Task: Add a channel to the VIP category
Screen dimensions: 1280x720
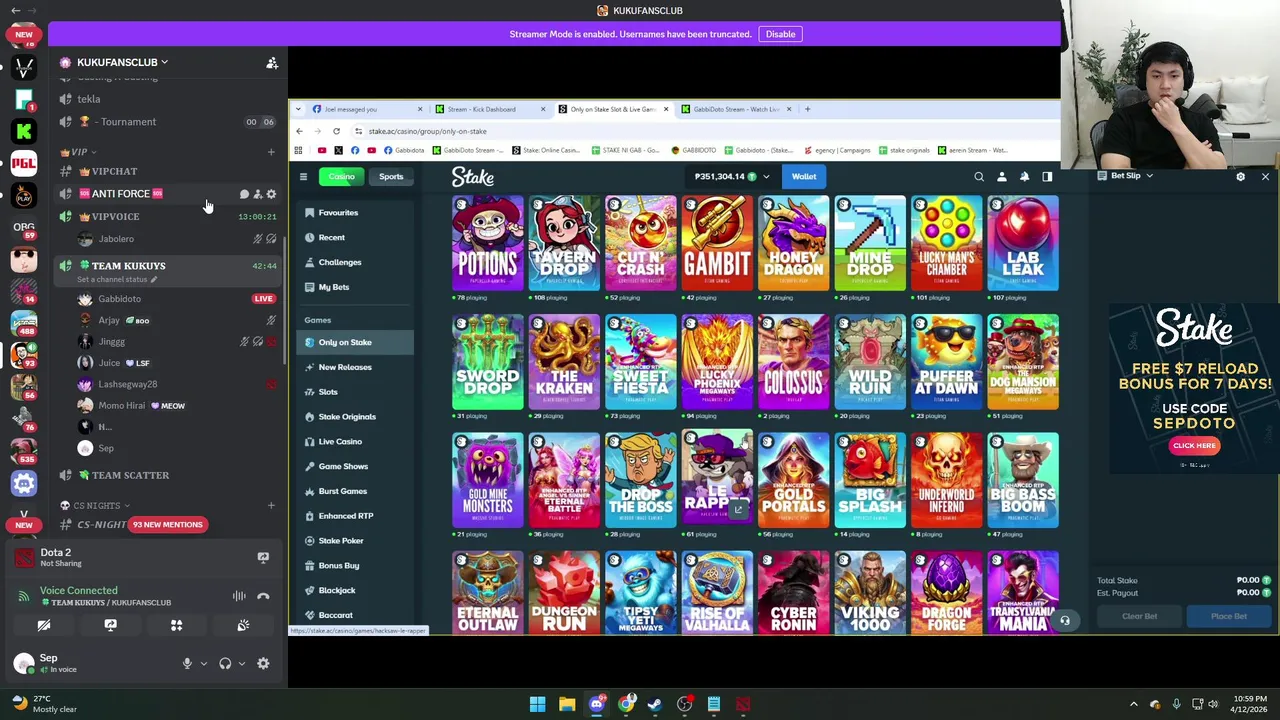Action: pyautogui.click(x=271, y=152)
